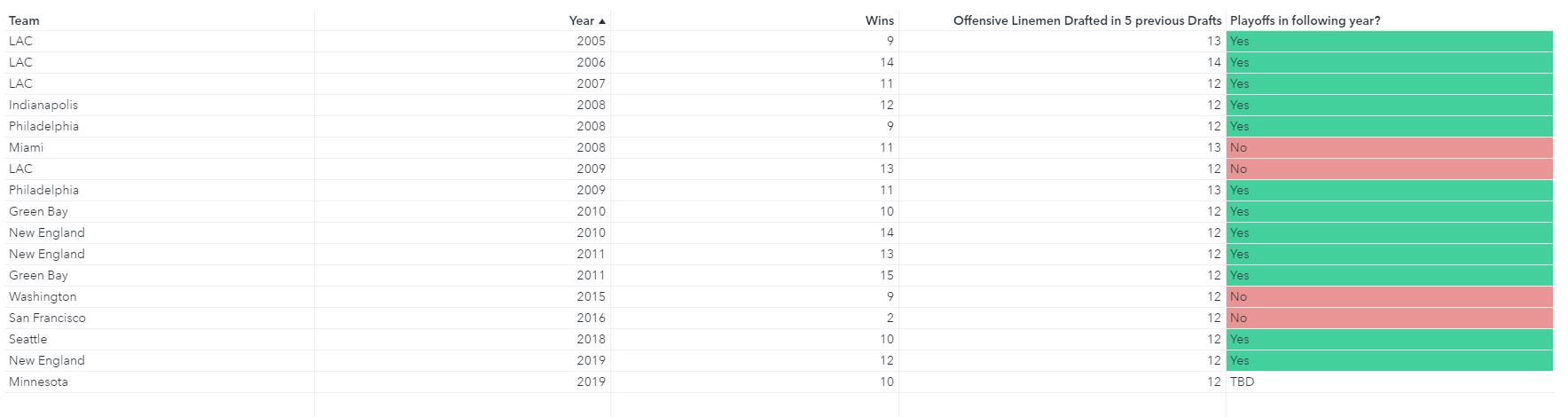Screen dimensions: 1568x417
Task: Select the Miami team cell
Action: tap(26, 147)
